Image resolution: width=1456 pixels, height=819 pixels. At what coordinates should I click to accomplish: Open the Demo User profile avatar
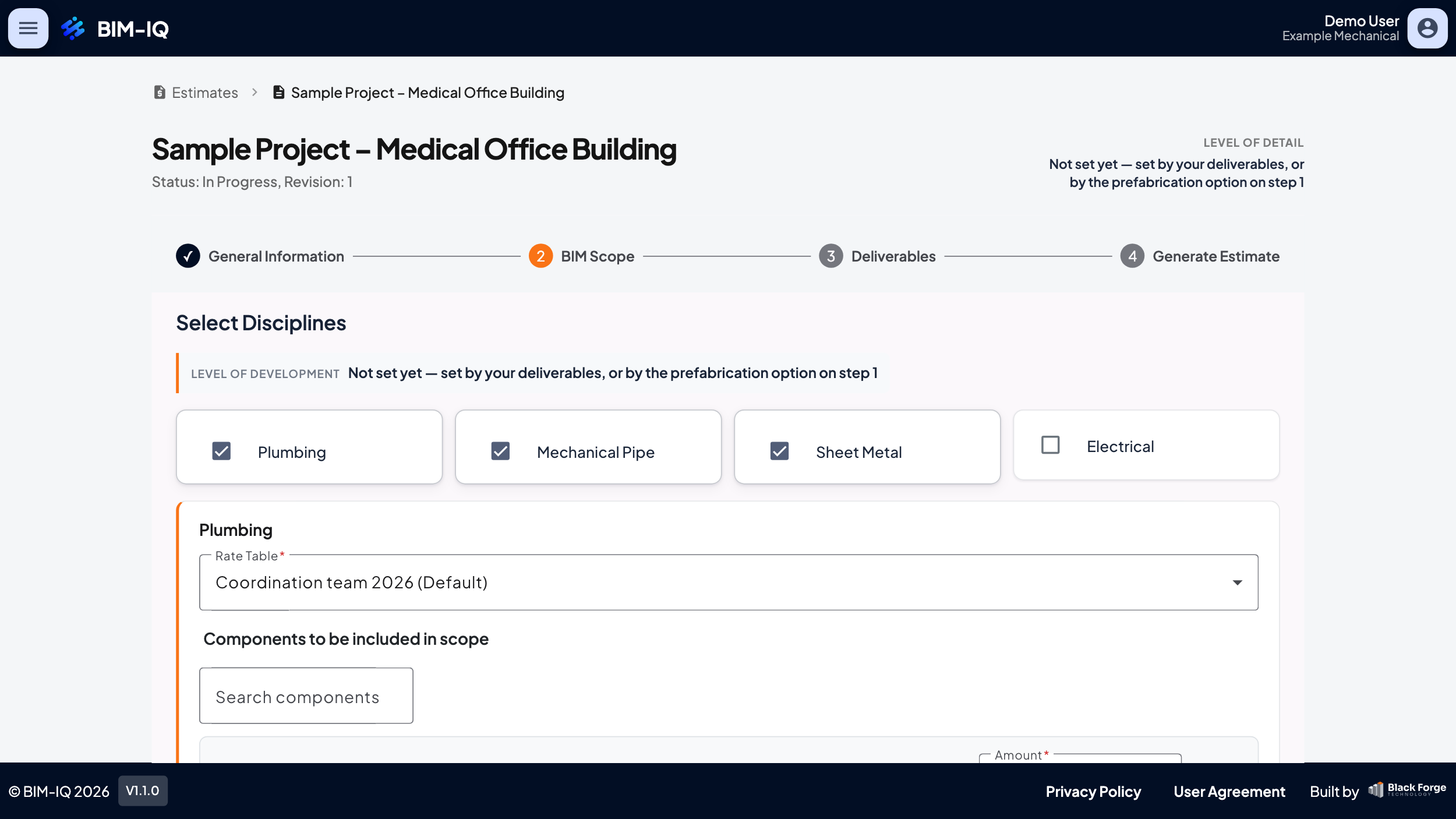[1427, 28]
